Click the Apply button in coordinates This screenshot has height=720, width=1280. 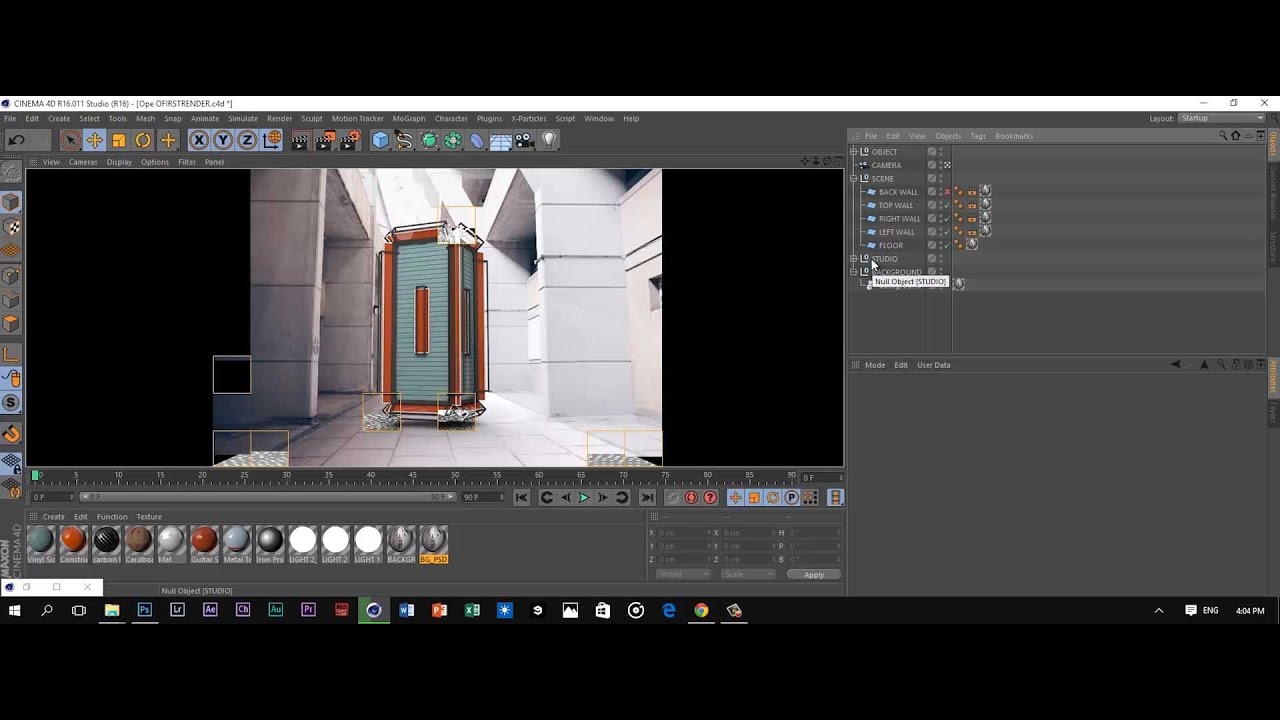pos(814,575)
